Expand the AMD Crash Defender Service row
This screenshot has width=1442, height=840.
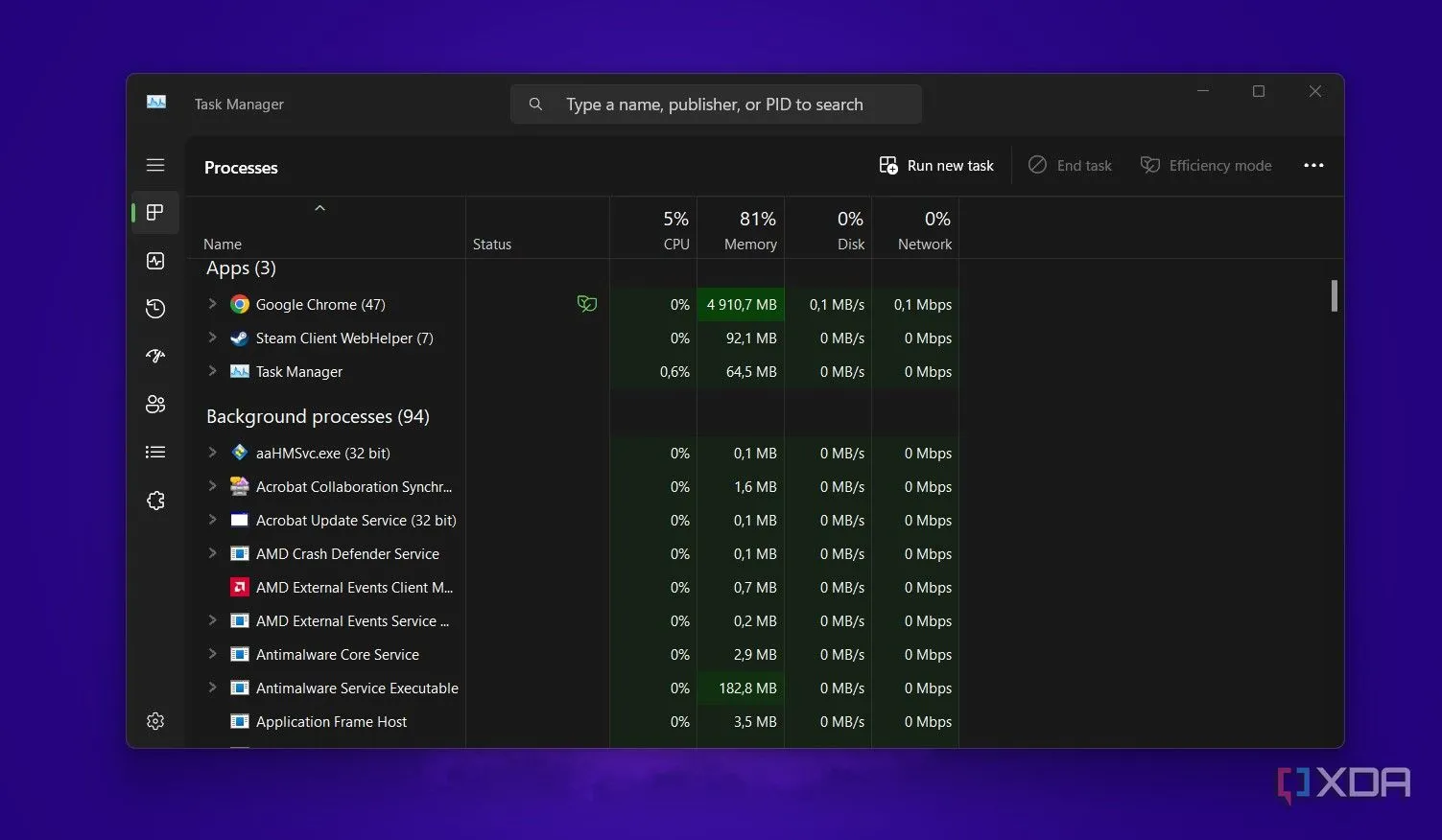point(212,553)
